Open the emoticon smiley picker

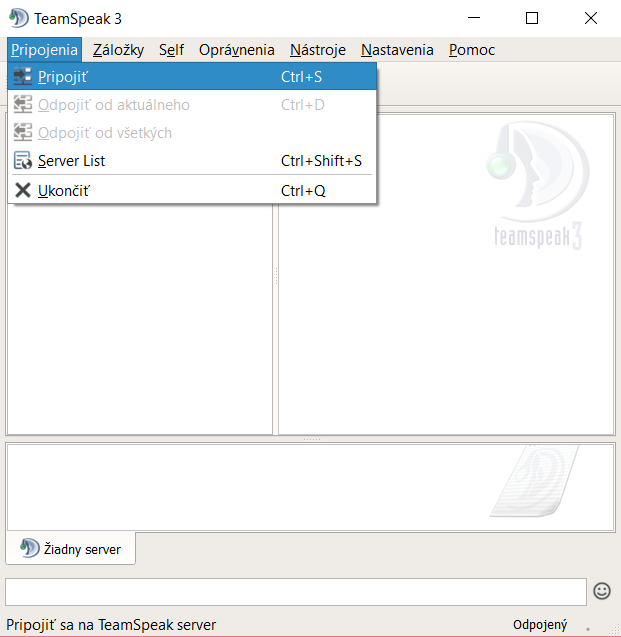click(602, 591)
